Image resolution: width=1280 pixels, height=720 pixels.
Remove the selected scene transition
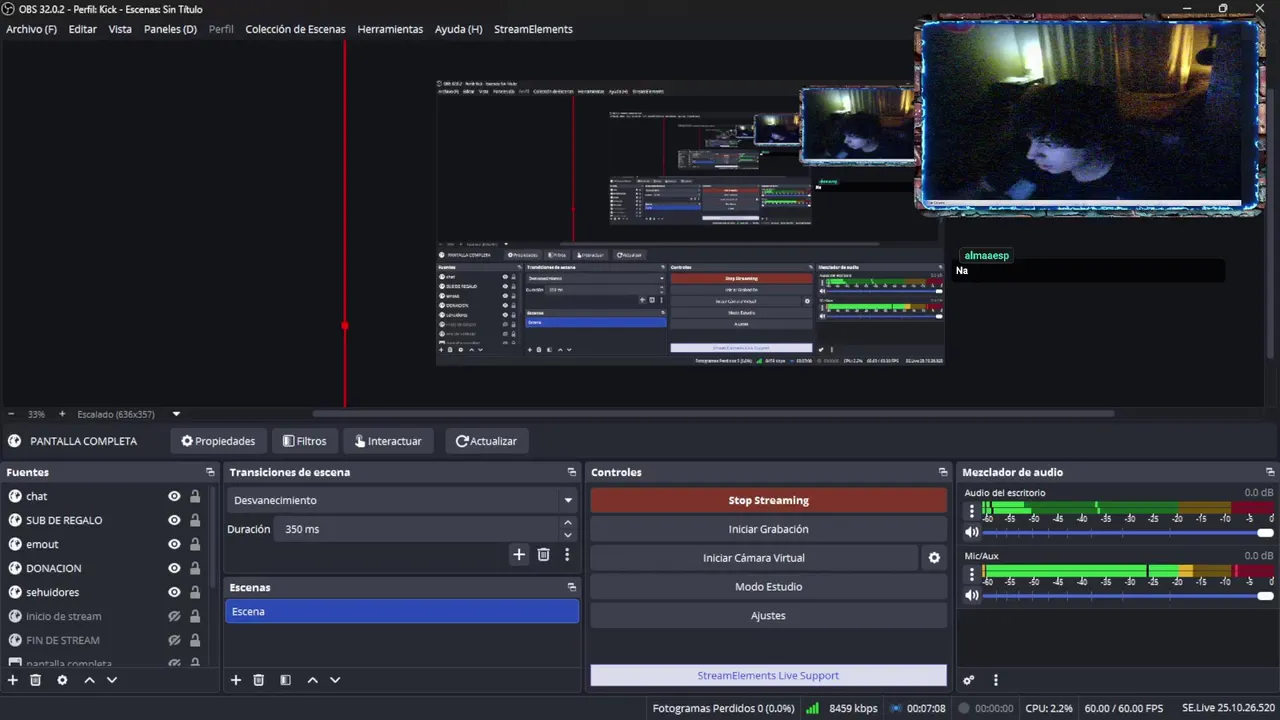click(543, 554)
